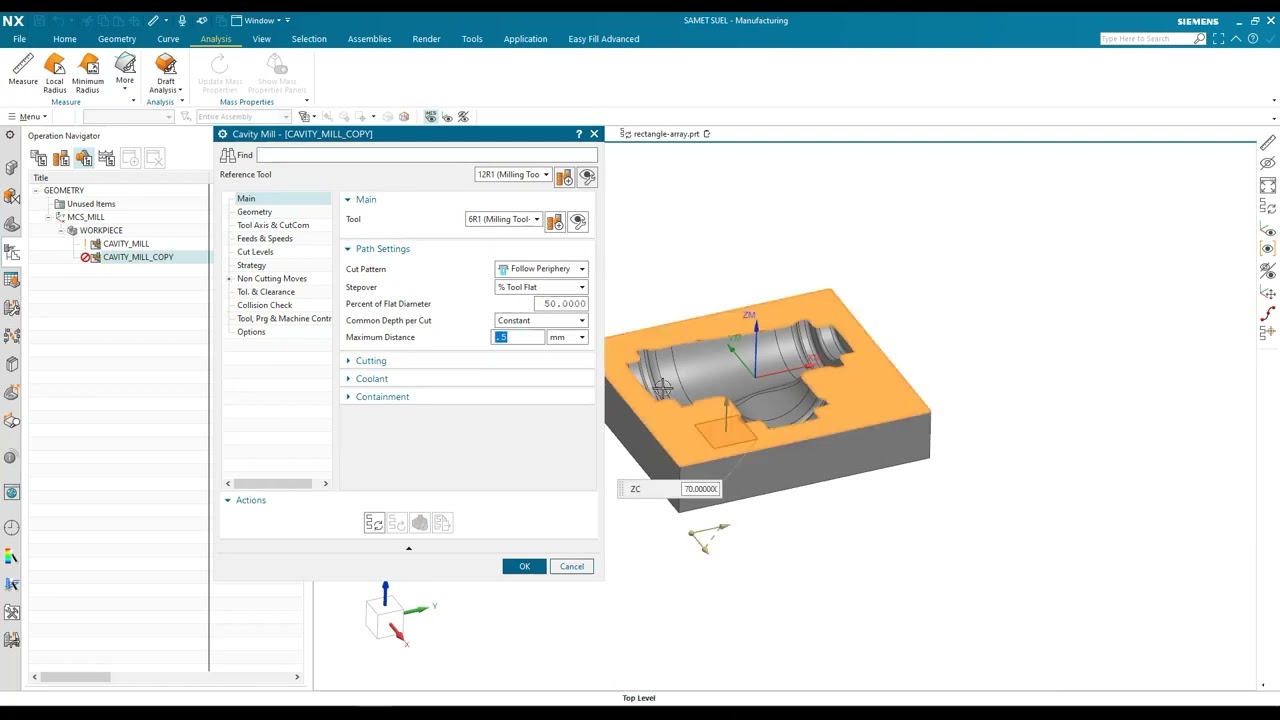The height and width of the screenshot is (720, 1280).
Task: Collapse the GEOMETRY tree node
Action: tap(36, 191)
